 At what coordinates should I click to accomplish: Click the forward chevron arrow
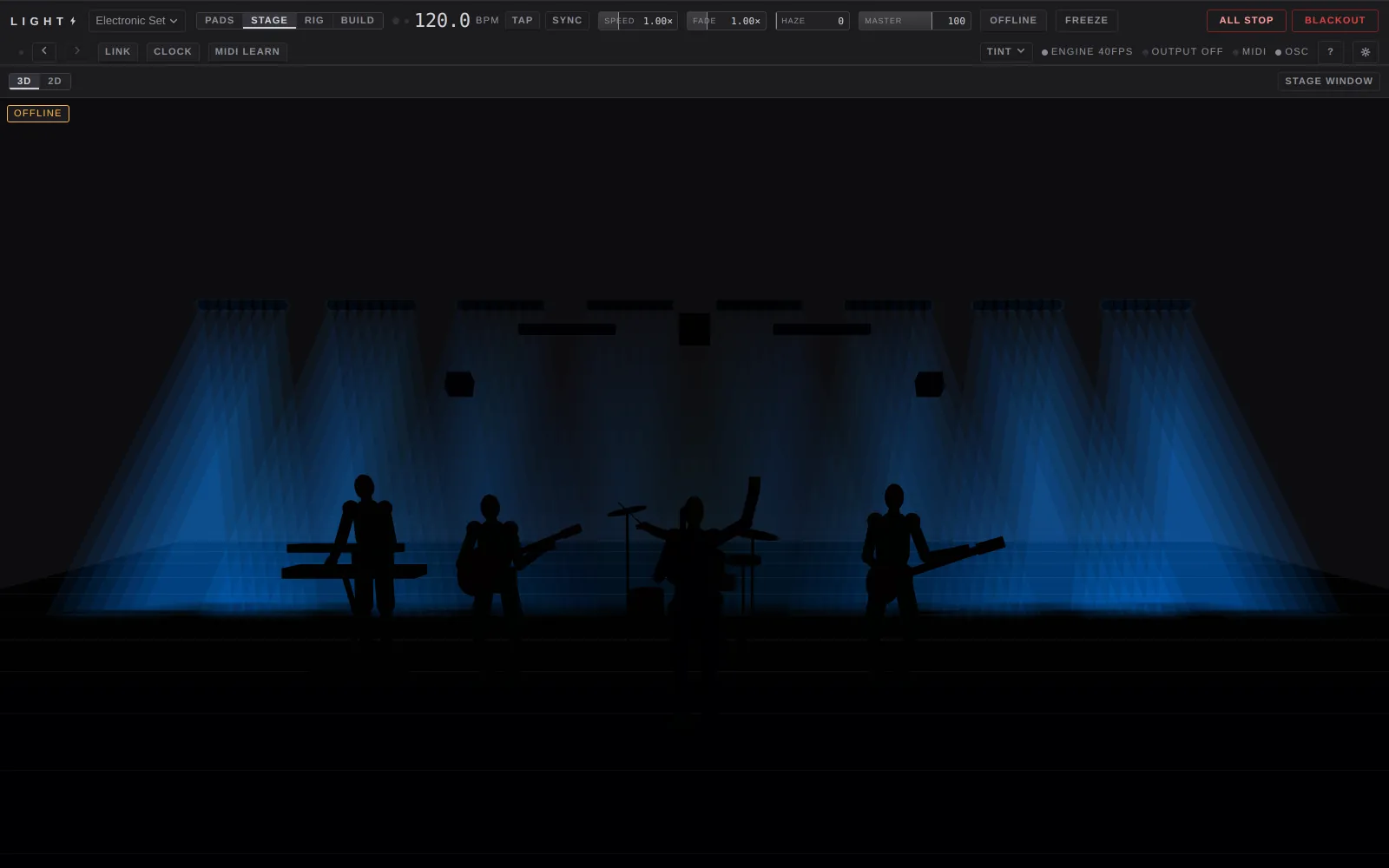[x=77, y=51]
